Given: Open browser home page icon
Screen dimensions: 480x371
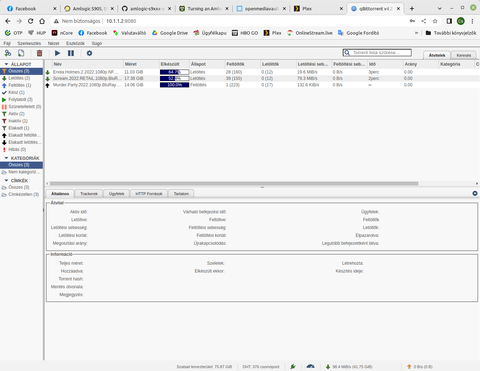Looking at the screenshot, I should point(42,21).
